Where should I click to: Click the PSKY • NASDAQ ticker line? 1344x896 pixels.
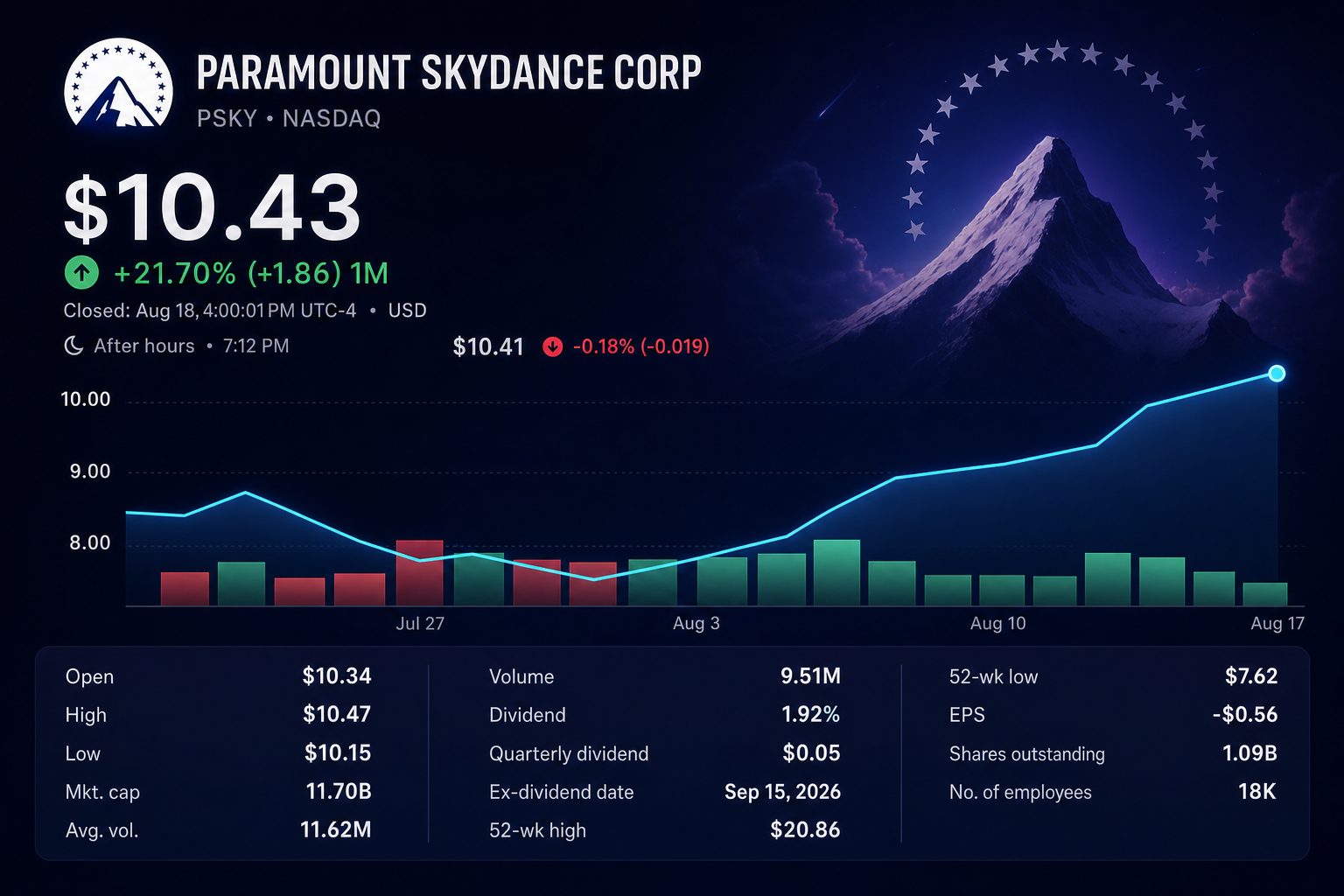pos(289,118)
